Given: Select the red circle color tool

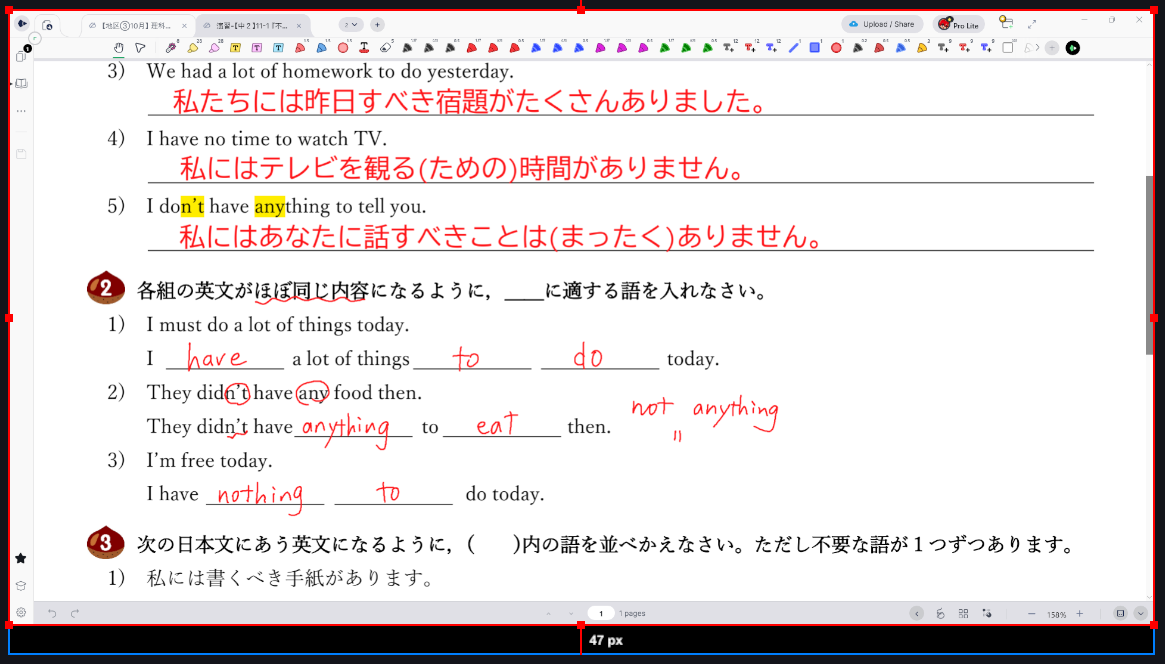Looking at the screenshot, I should click(343, 47).
